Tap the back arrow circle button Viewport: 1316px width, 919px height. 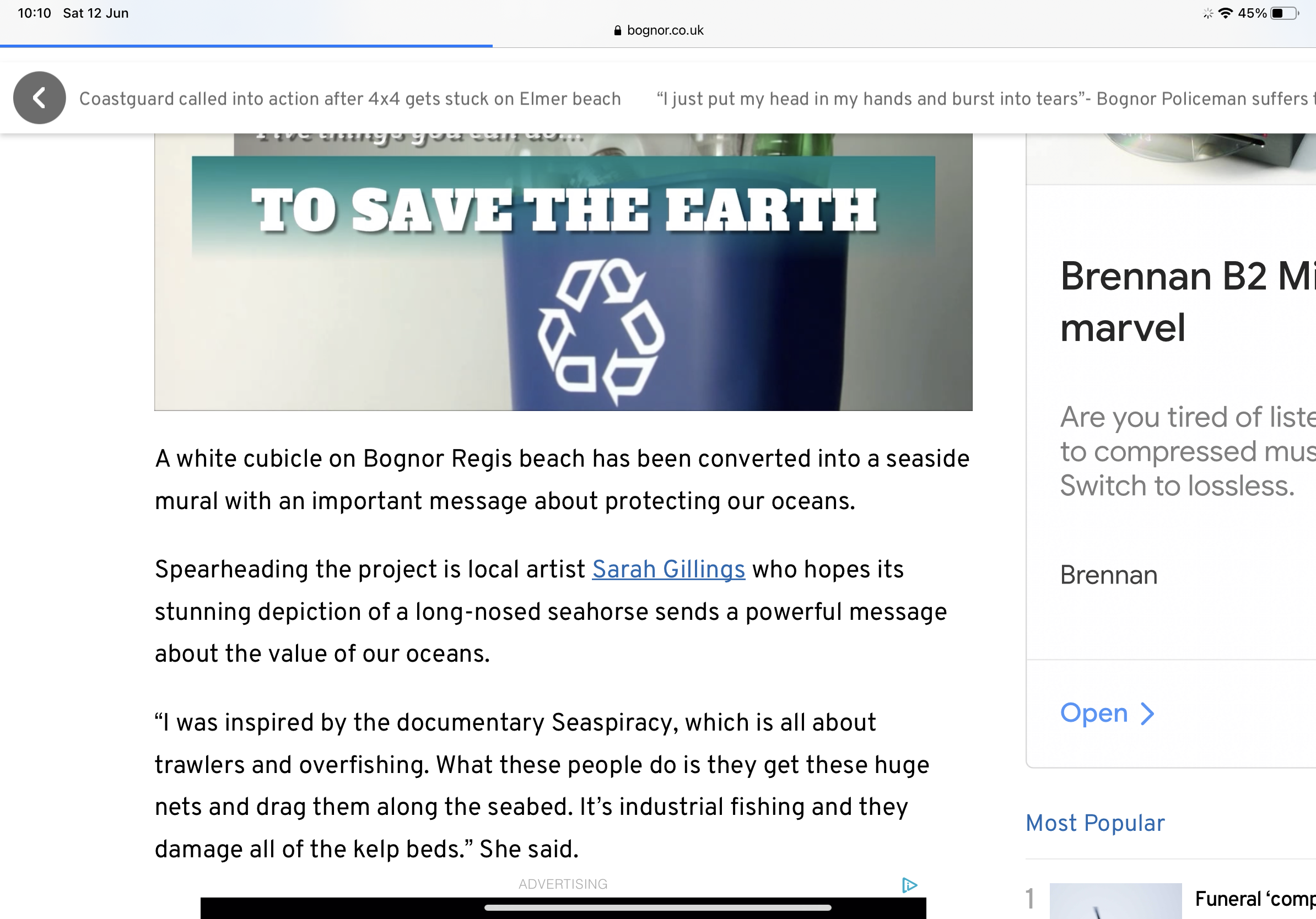[x=39, y=98]
